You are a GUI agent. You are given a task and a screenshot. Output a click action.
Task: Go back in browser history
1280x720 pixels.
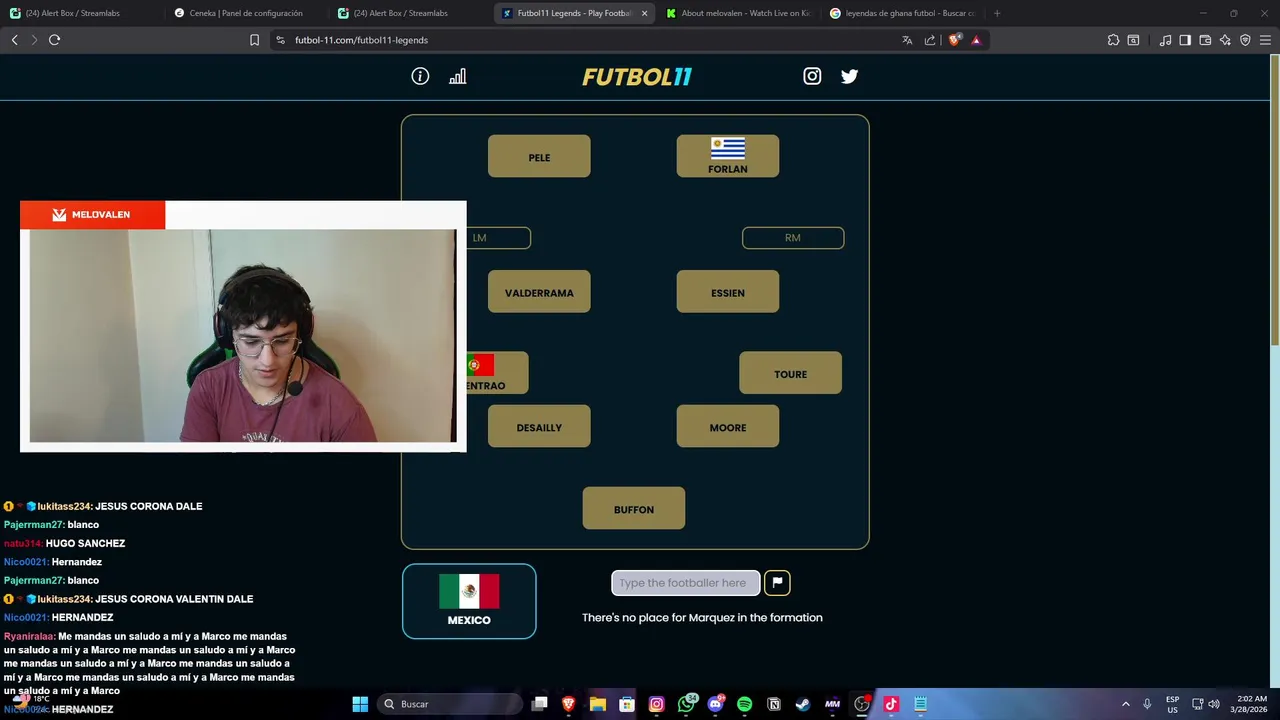[x=14, y=40]
